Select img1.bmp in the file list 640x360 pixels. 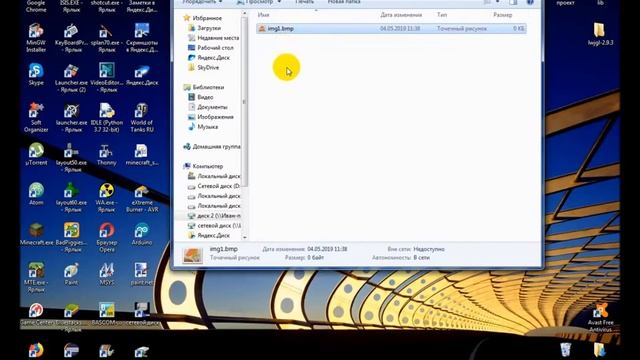391,29
